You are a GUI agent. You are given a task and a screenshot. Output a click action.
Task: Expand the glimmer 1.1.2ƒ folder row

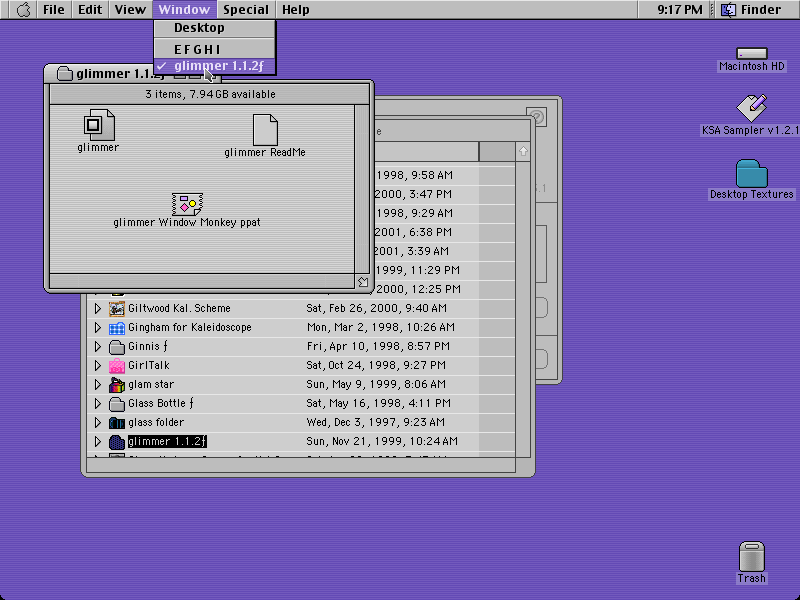point(97,442)
